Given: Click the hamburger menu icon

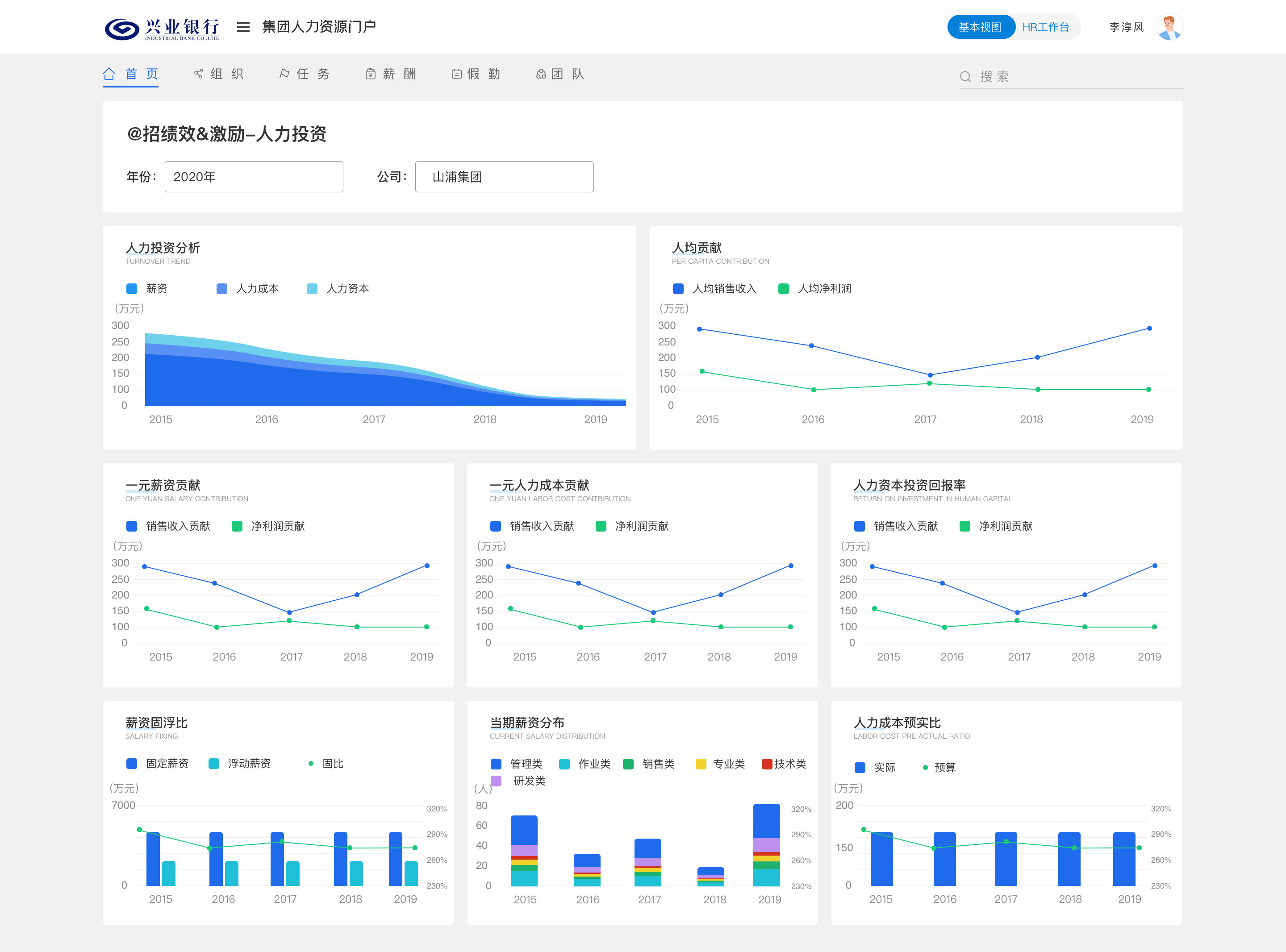Looking at the screenshot, I should pyautogui.click(x=243, y=27).
